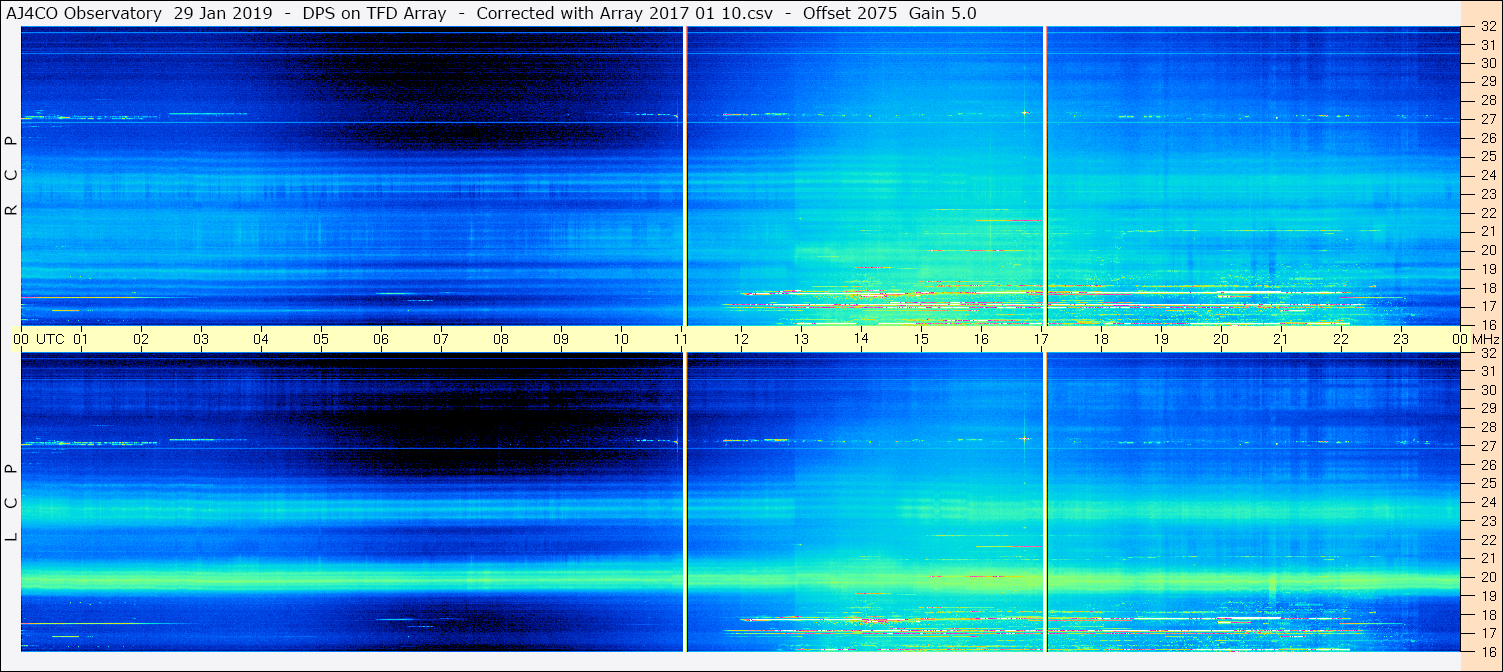The image size is (1503, 672).
Task: Click the 15 hour tick label
Action: point(921,339)
